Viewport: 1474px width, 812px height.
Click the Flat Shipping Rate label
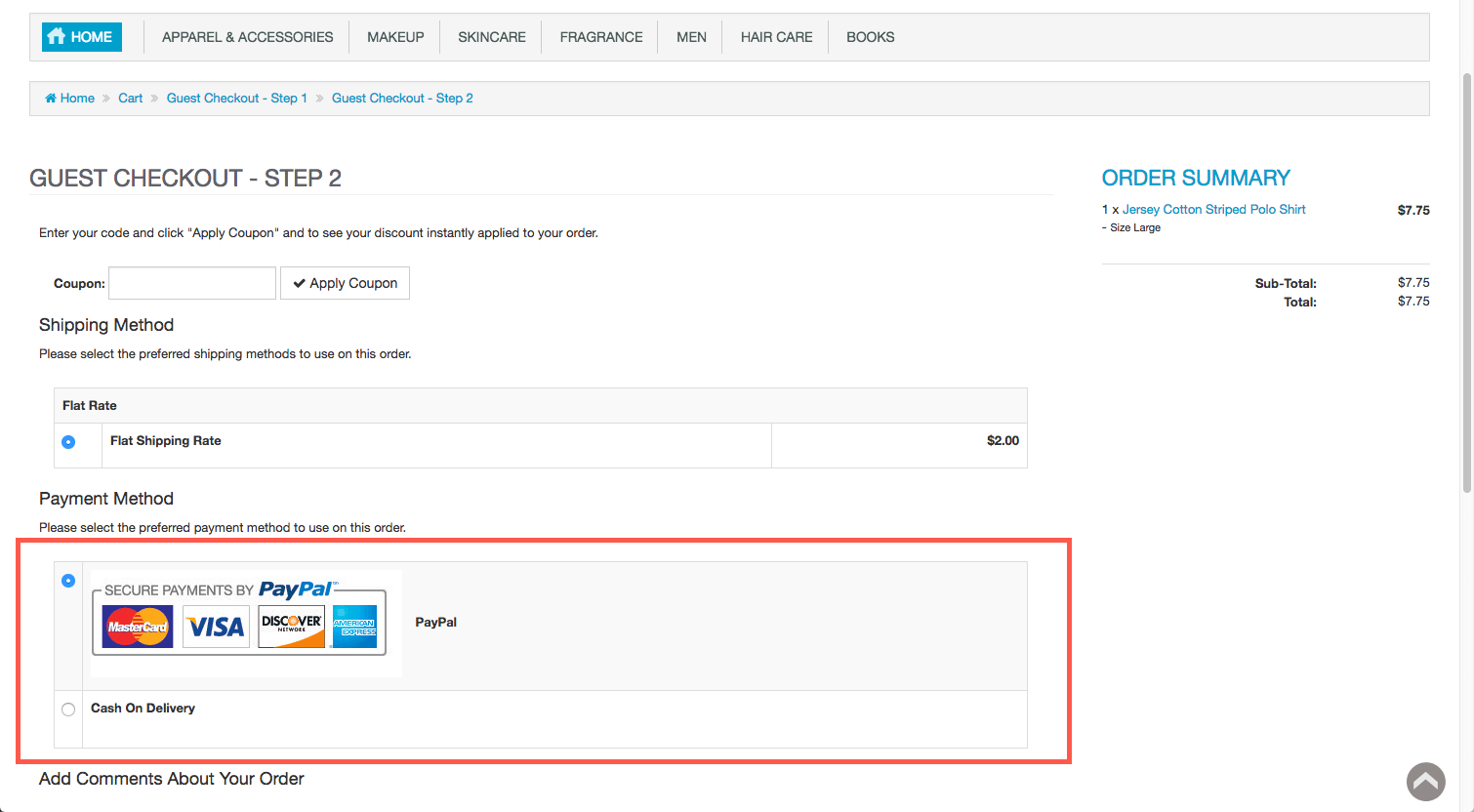(x=166, y=441)
